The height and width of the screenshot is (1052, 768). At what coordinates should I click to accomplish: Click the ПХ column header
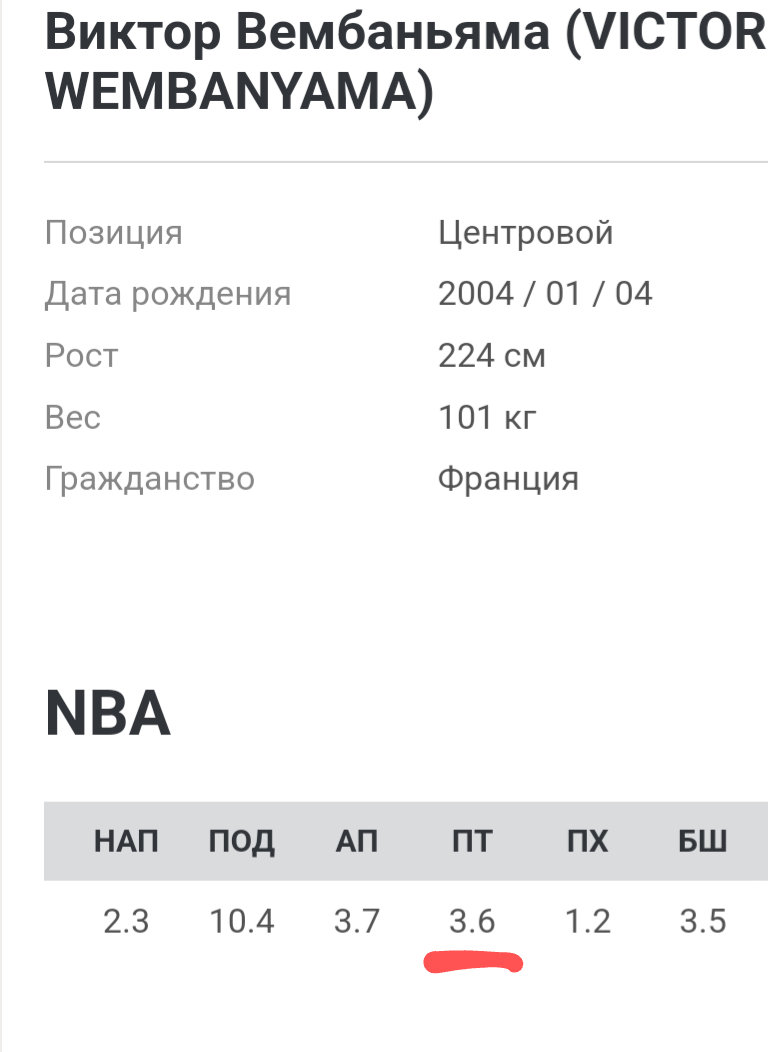click(x=588, y=842)
